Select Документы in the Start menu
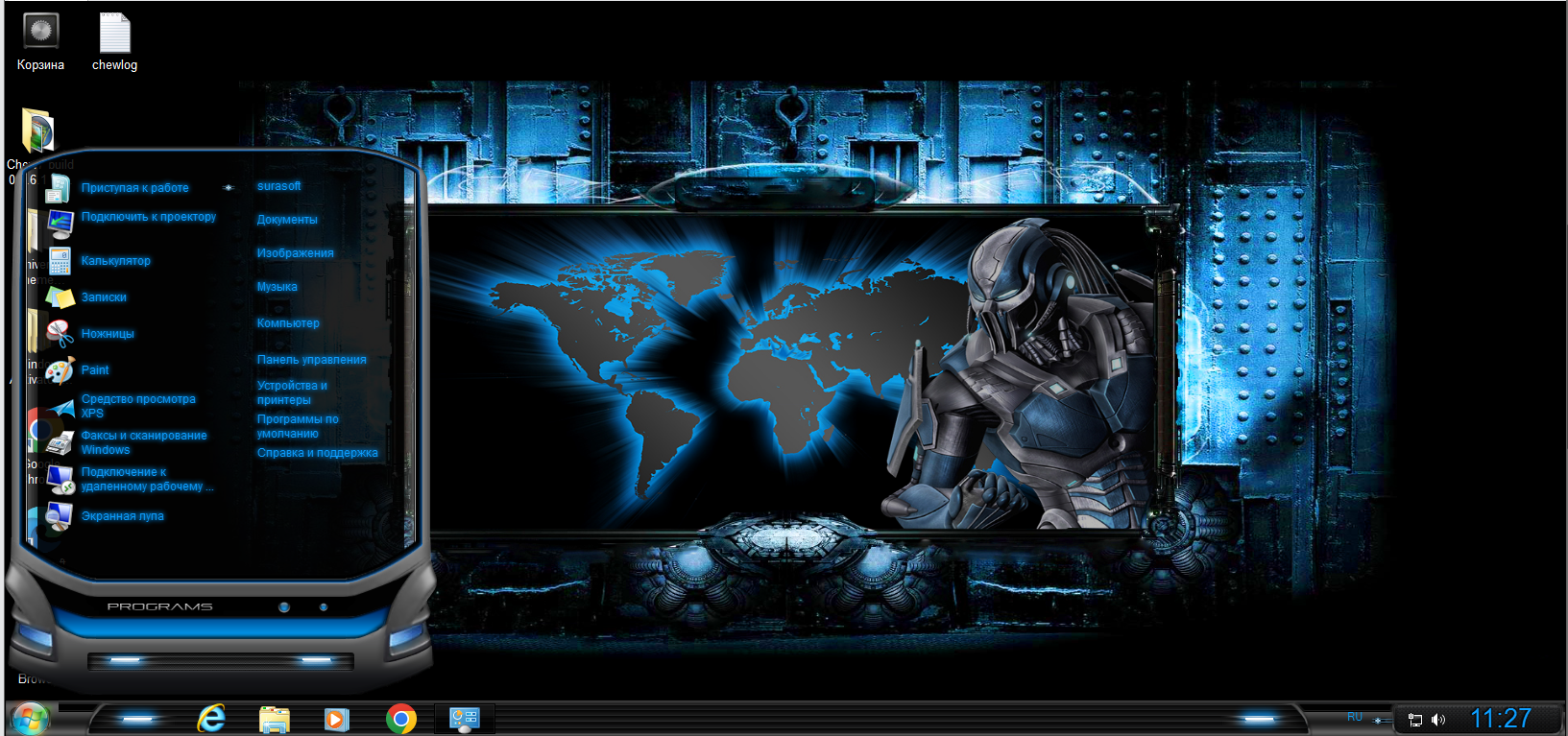The height and width of the screenshot is (736, 1568). coord(286,220)
